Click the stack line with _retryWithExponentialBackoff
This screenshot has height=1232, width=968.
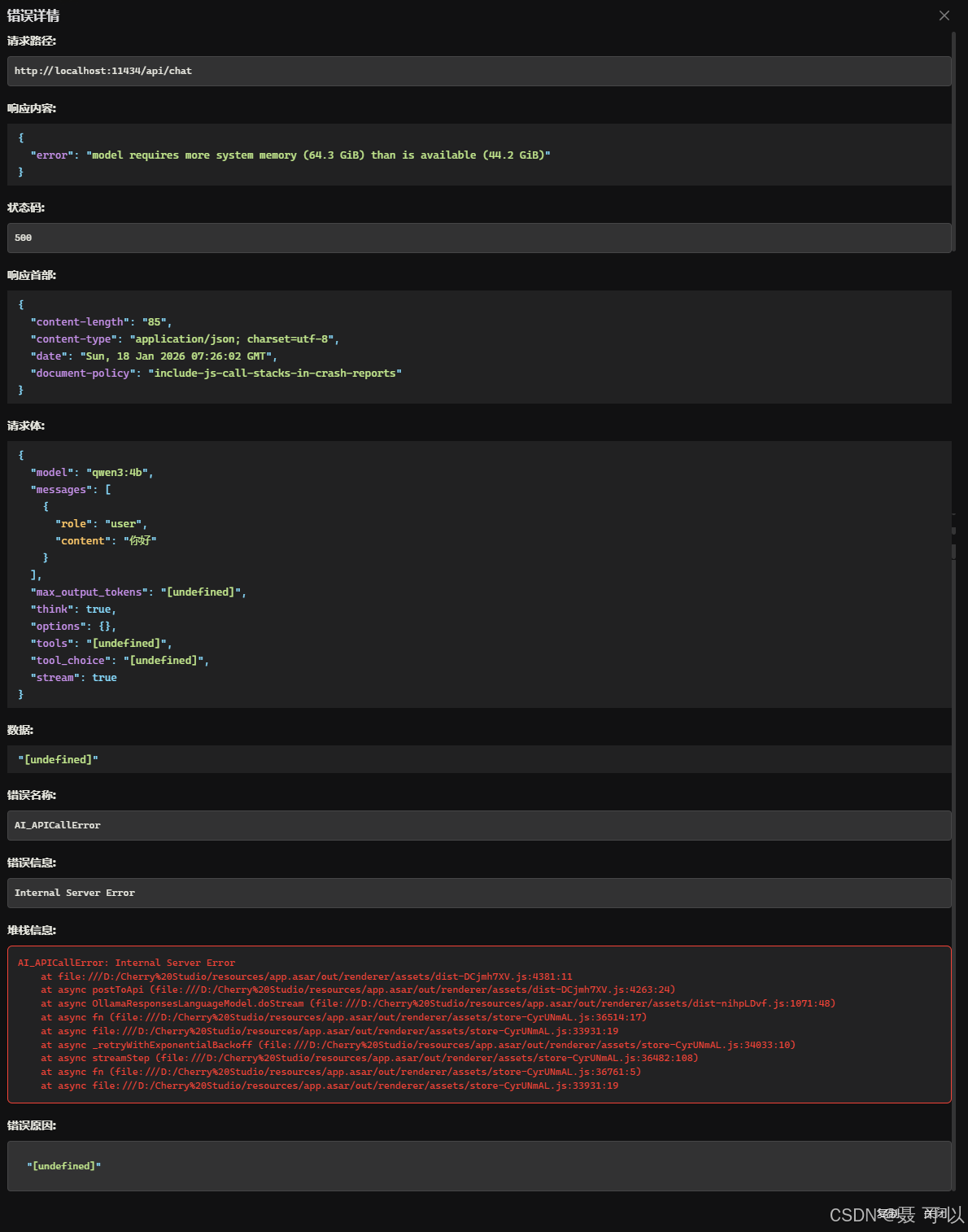pyautogui.click(x=418, y=1045)
